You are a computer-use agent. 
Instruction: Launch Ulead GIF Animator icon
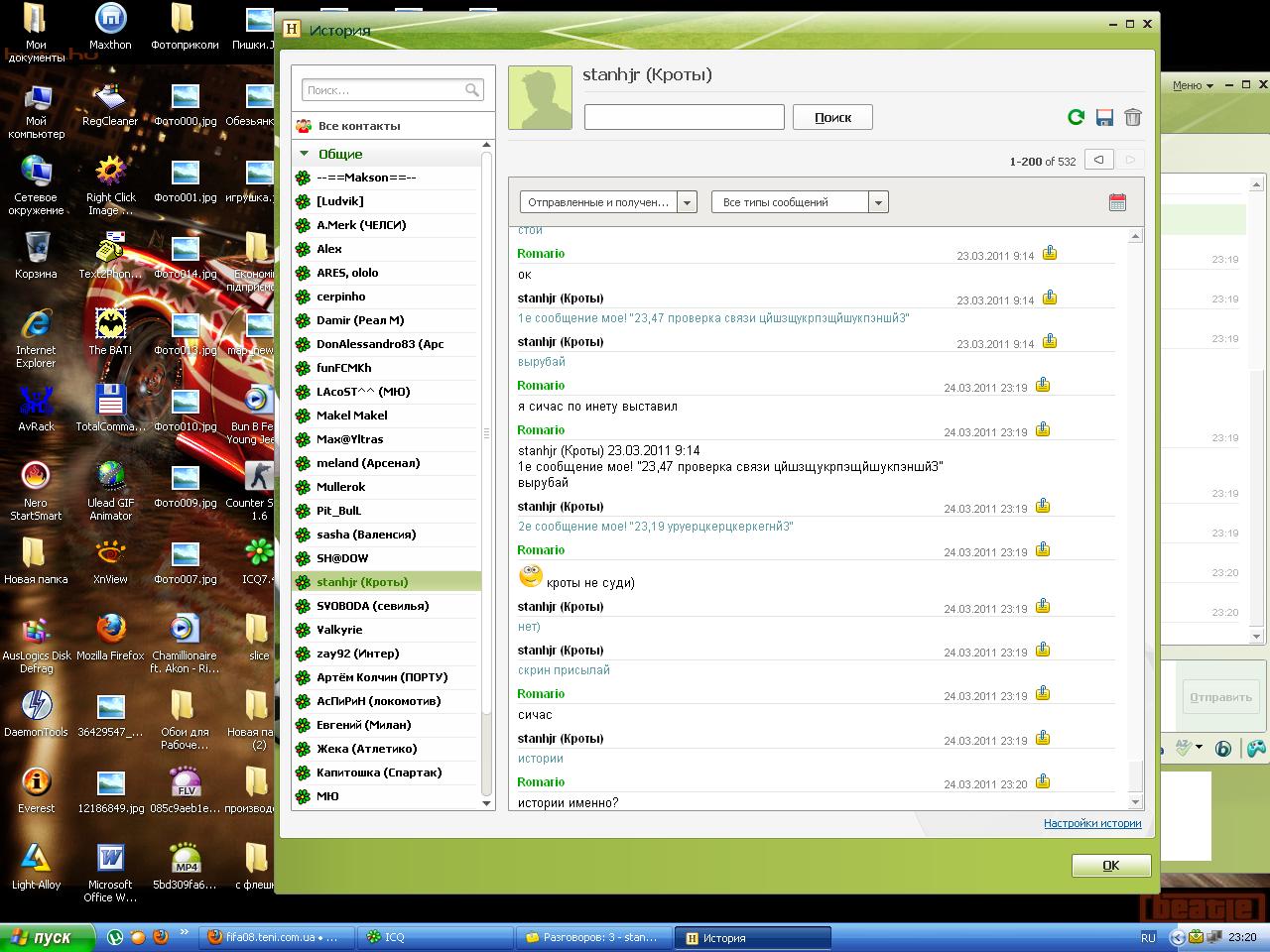coord(110,491)
